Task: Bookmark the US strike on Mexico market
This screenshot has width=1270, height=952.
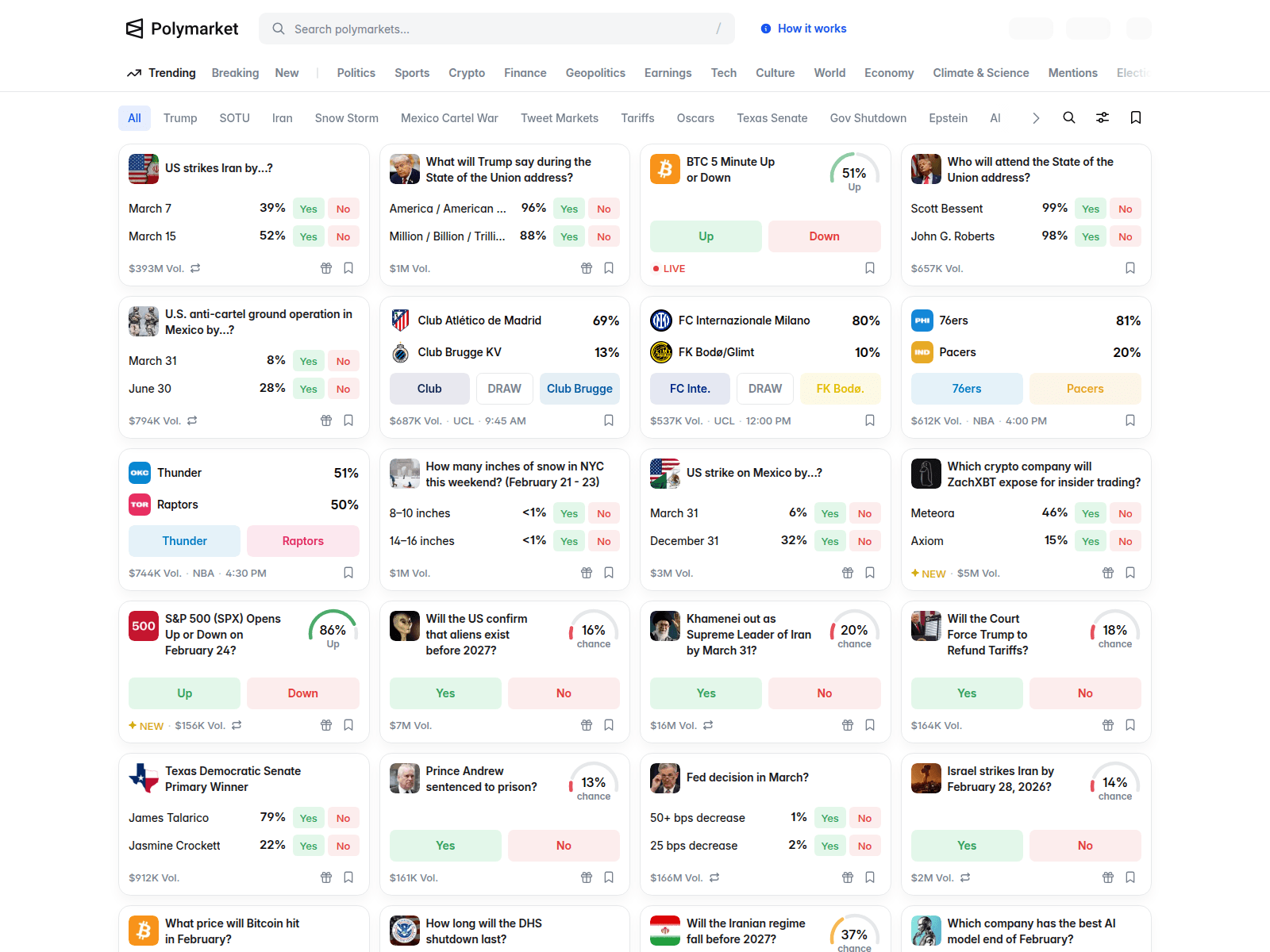Action: point(870,573)
